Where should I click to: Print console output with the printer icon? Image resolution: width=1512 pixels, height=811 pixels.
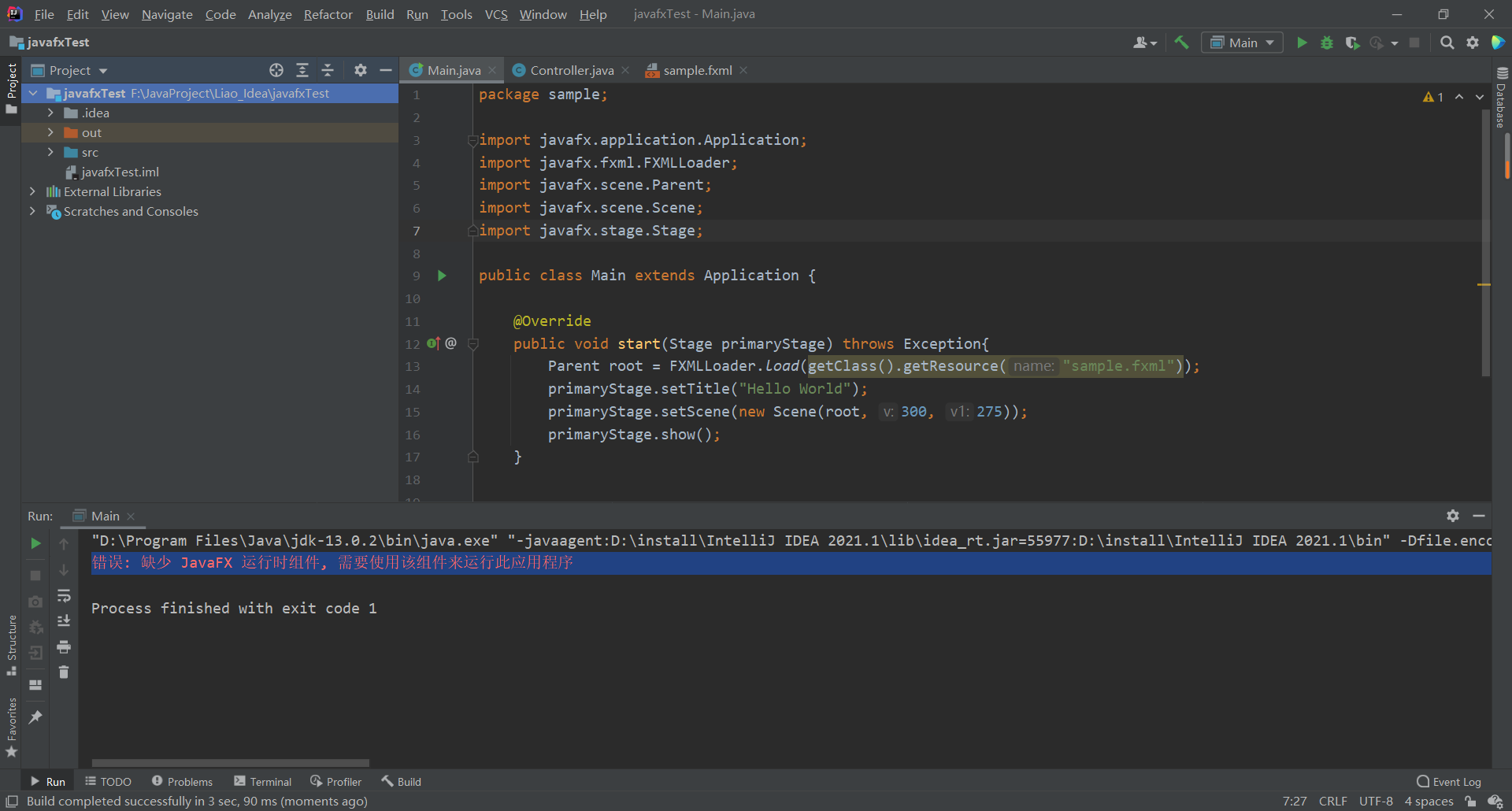(x=64, y=646)
